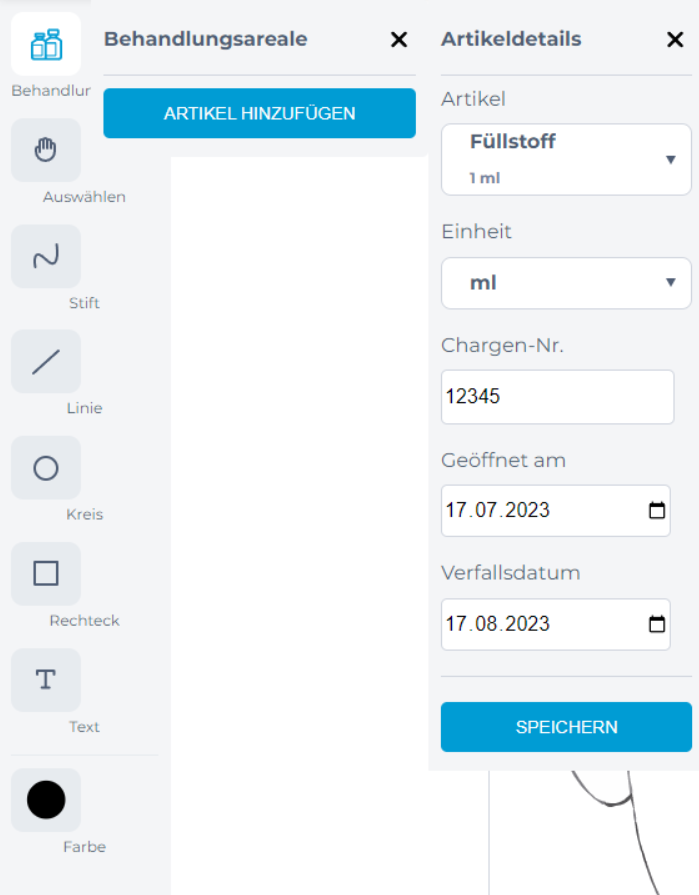The image size is (699, 895).
Task: Close the Artikeldetails panel
Action: pyautogui.click(x=675, y=39)
